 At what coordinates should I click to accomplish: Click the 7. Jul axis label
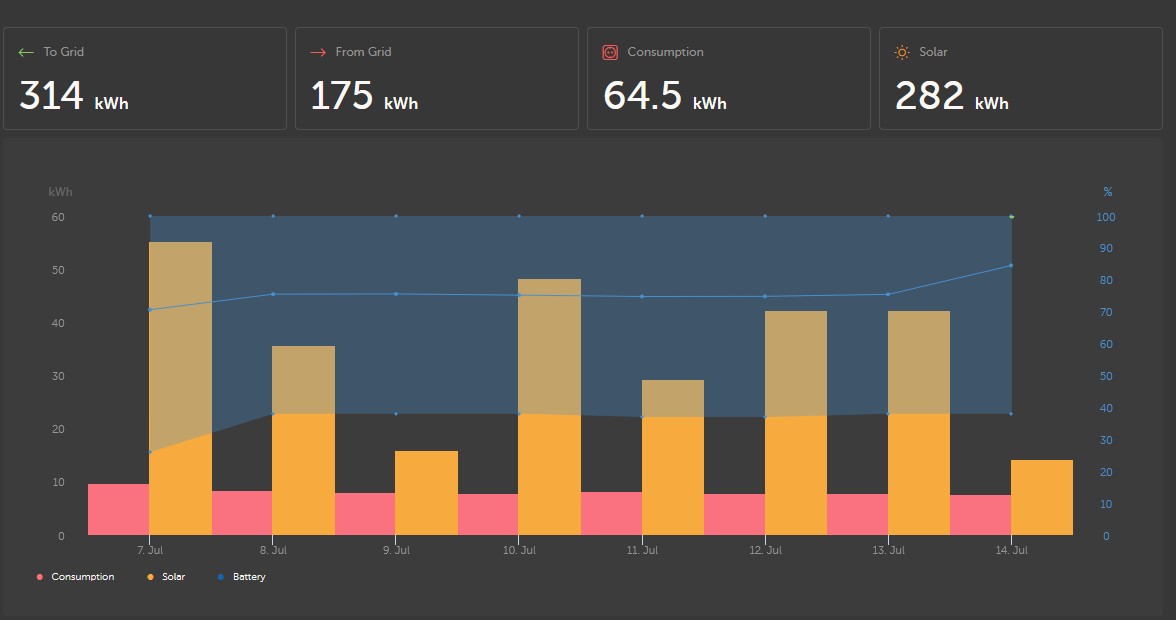tap(150, 550)
